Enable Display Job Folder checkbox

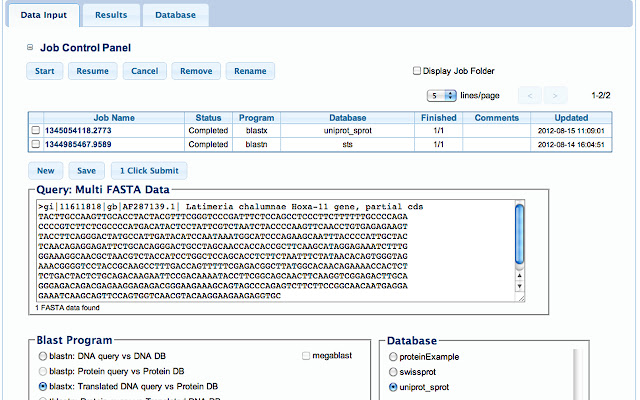[x=418, y=71]
